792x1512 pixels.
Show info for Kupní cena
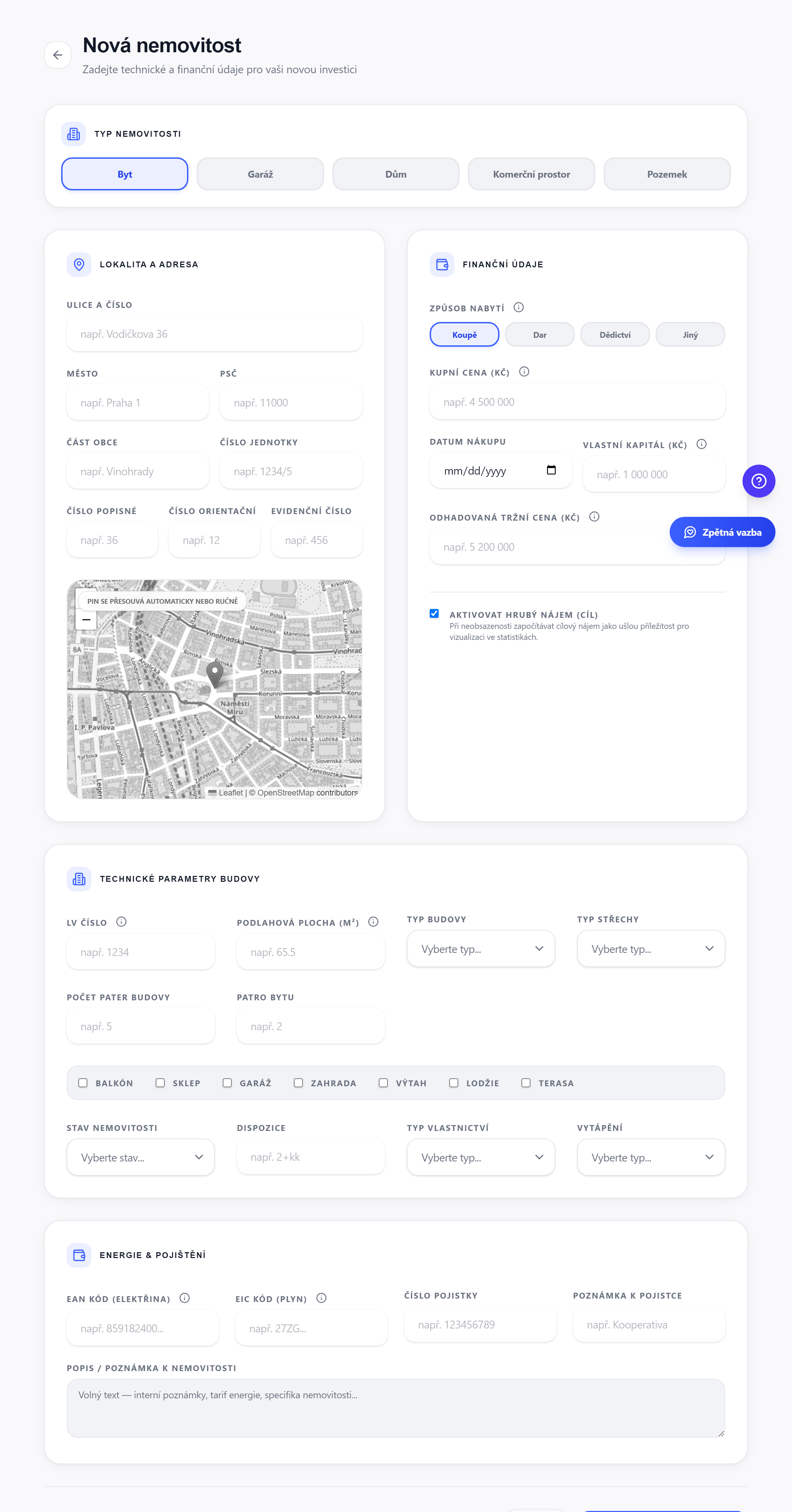point(524,371)
